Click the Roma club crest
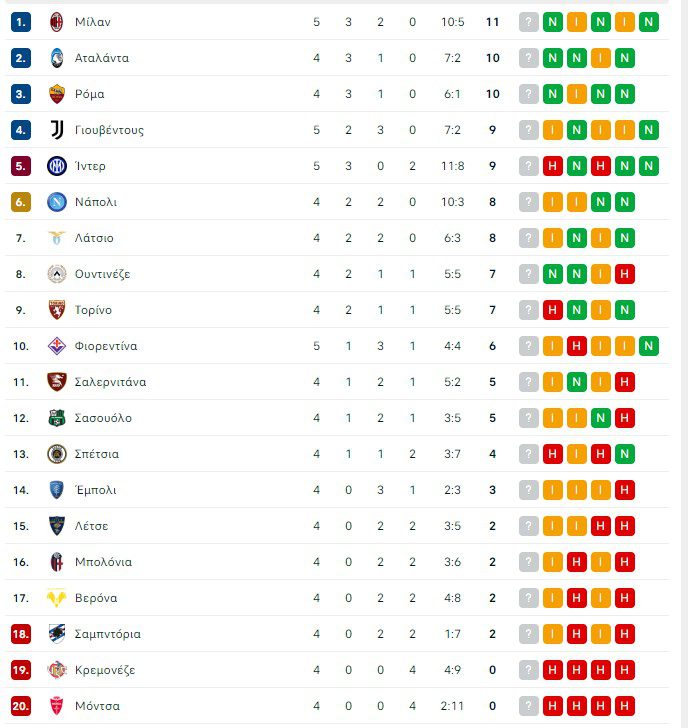The height and width of the screenshot is (728, 688). click(x=57, y=94)
